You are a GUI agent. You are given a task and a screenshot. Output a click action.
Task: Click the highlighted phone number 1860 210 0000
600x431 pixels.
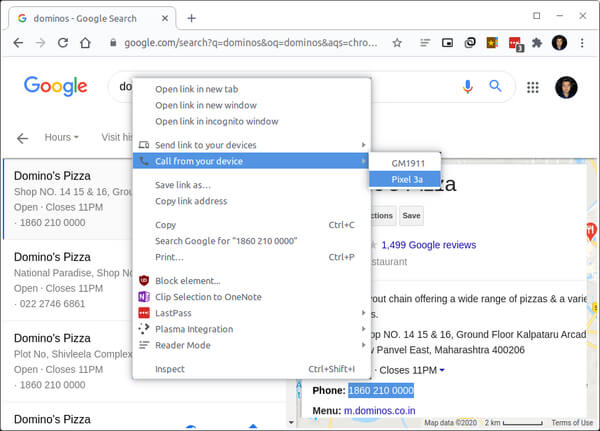[x=381, y=390]
